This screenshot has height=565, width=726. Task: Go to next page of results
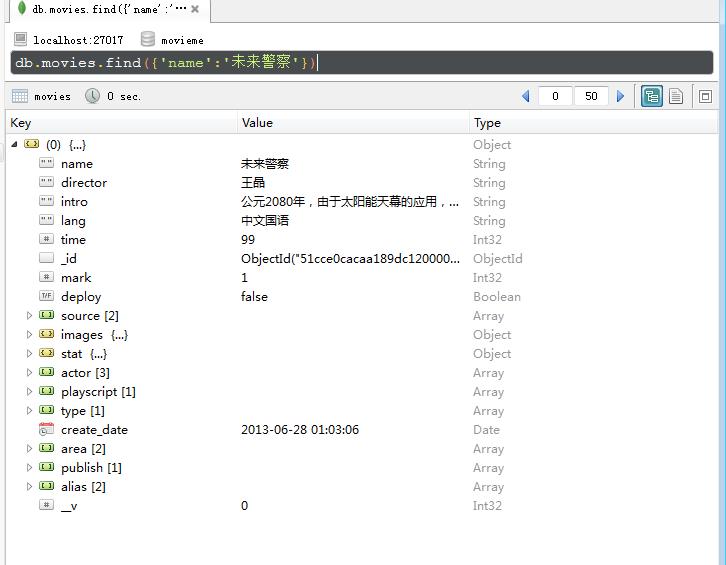click(x=620, y=96)
